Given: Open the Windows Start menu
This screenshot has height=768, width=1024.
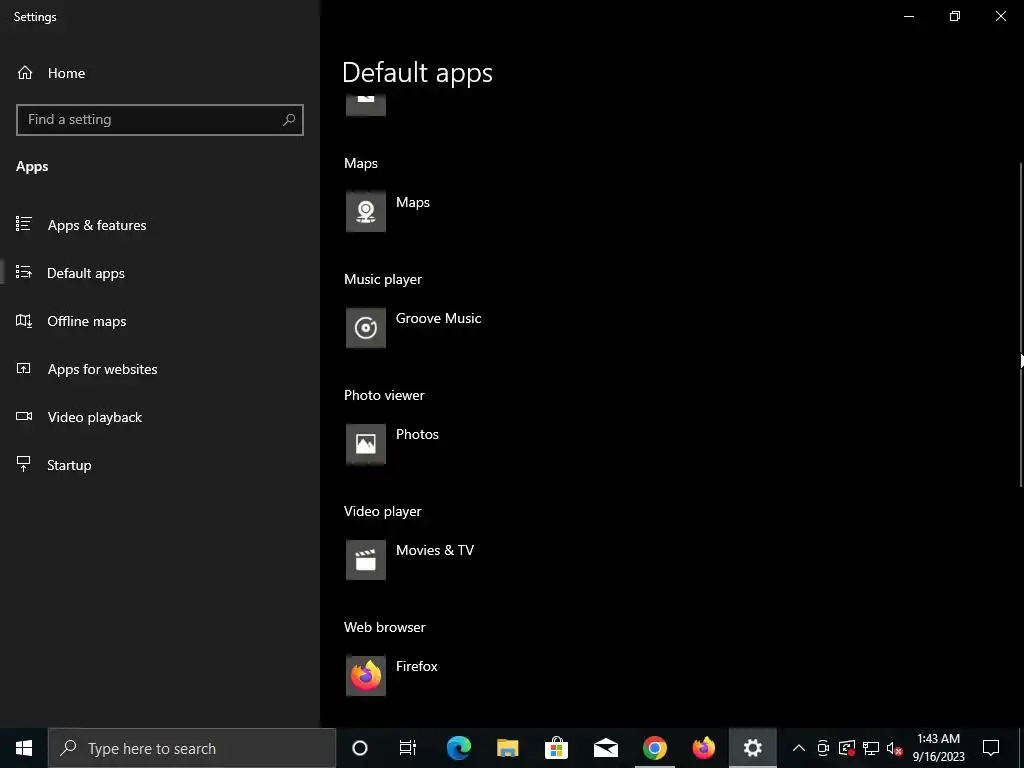Looking at the screenshot, I should click(x=24, y=748).
